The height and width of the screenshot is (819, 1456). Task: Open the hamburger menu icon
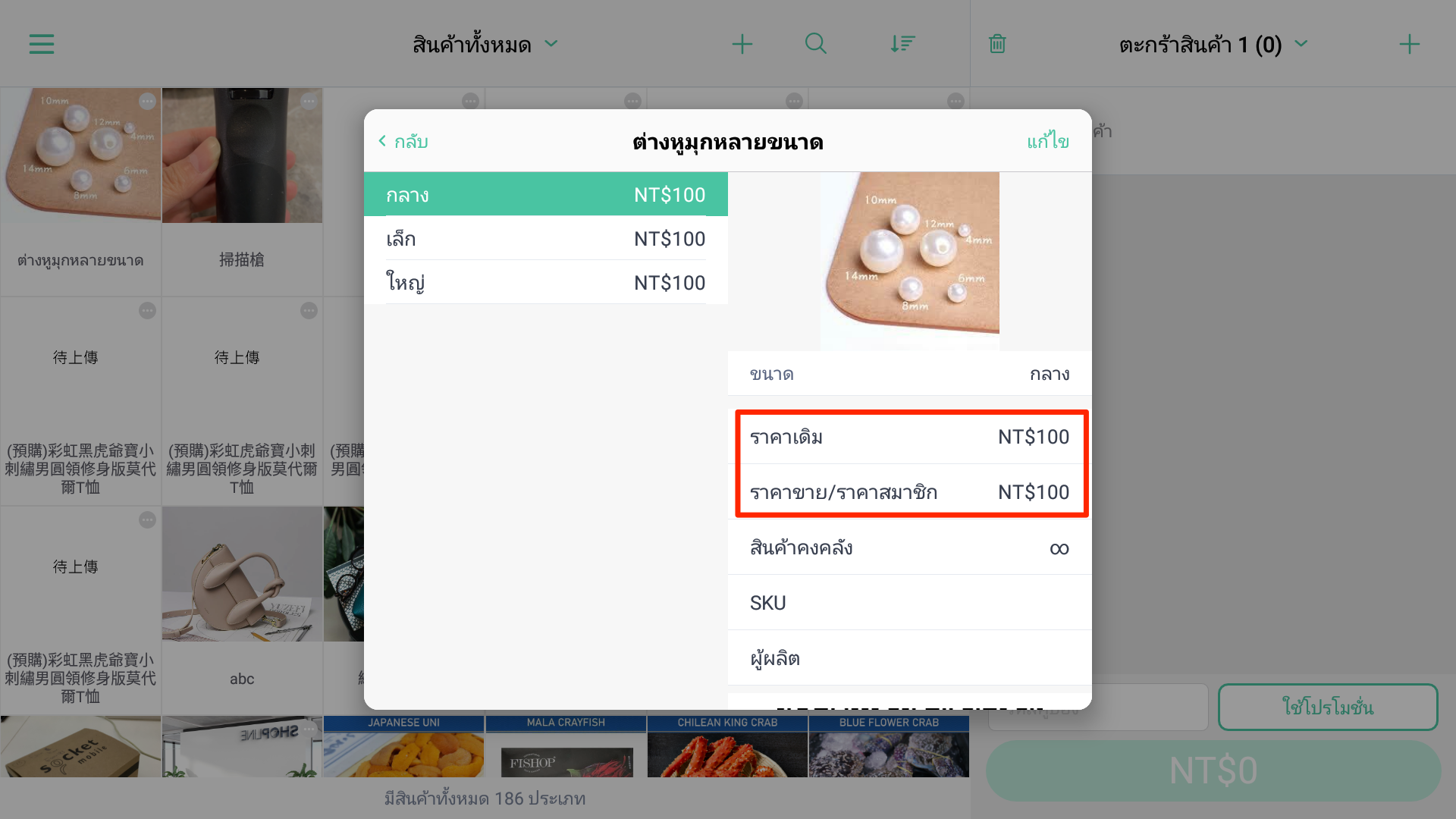[x=42, y=44]
